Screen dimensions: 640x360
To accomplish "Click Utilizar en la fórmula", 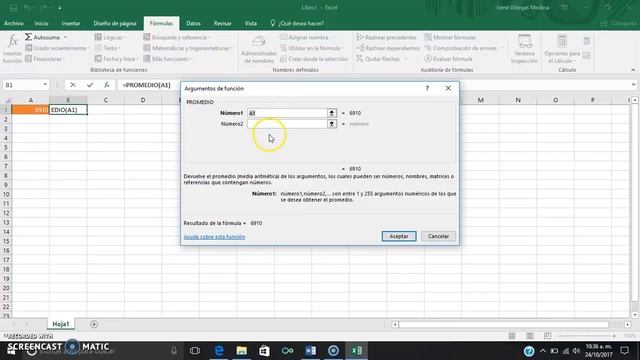I will point(312,48).
